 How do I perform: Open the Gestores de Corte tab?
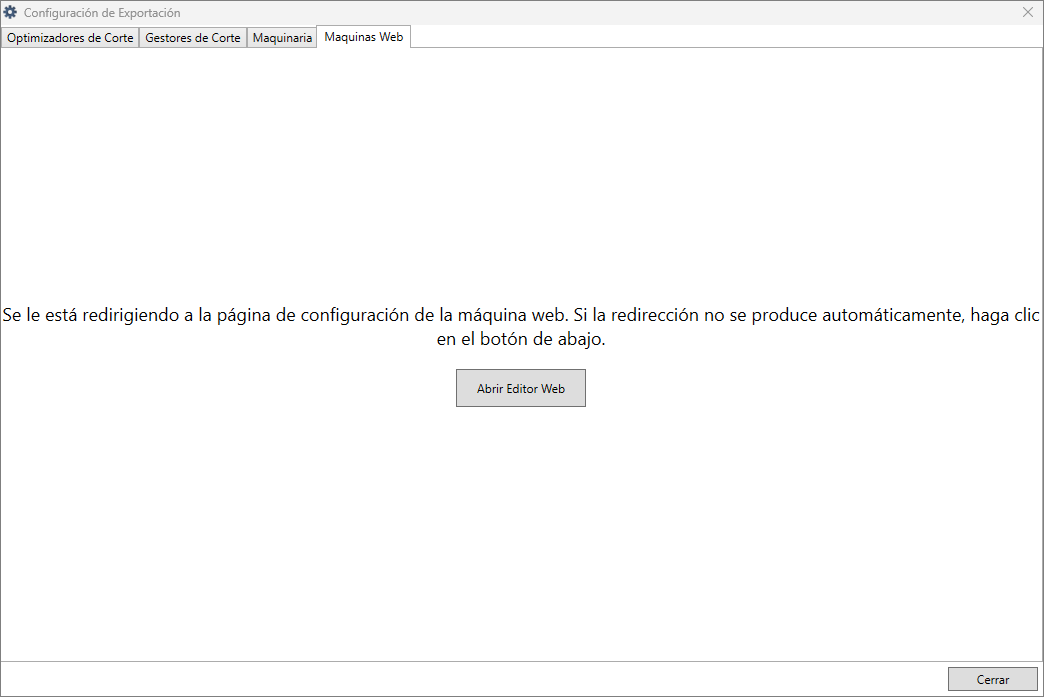[x=193, y=38]
